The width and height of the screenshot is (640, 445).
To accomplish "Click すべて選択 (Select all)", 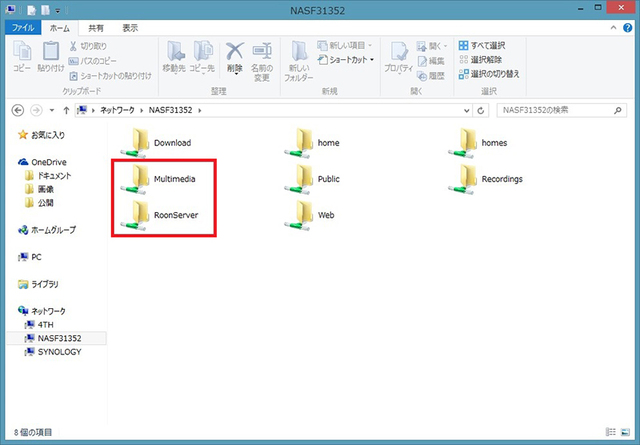I will pos(482,45).
